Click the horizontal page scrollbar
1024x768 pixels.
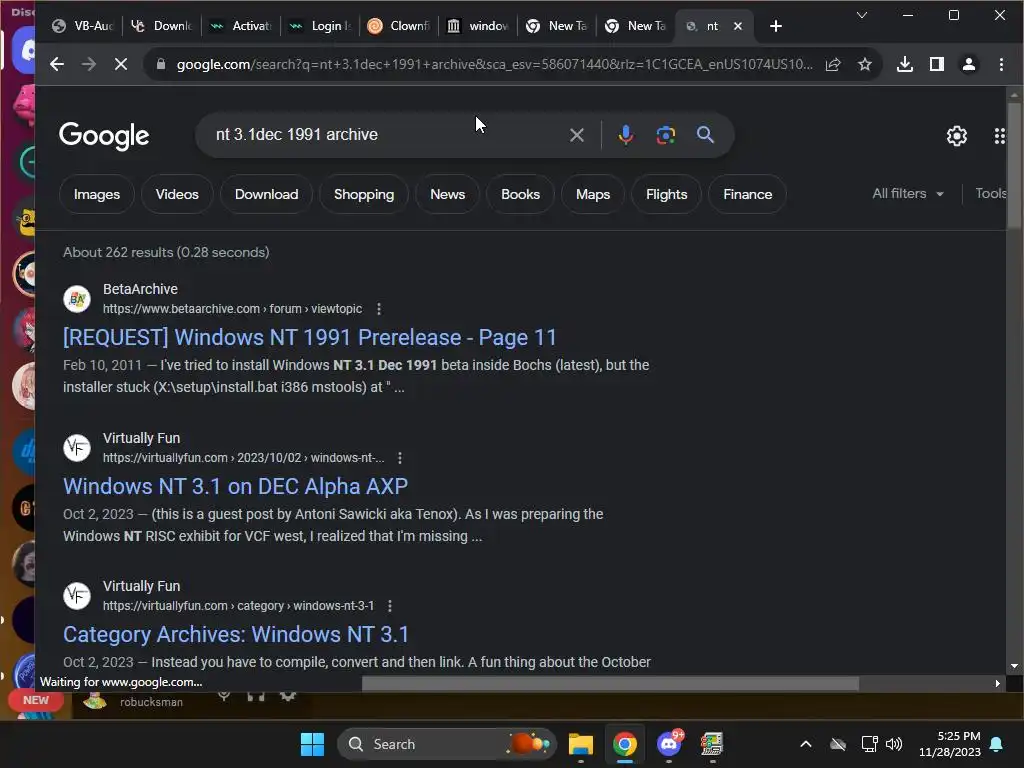(610, 684)
